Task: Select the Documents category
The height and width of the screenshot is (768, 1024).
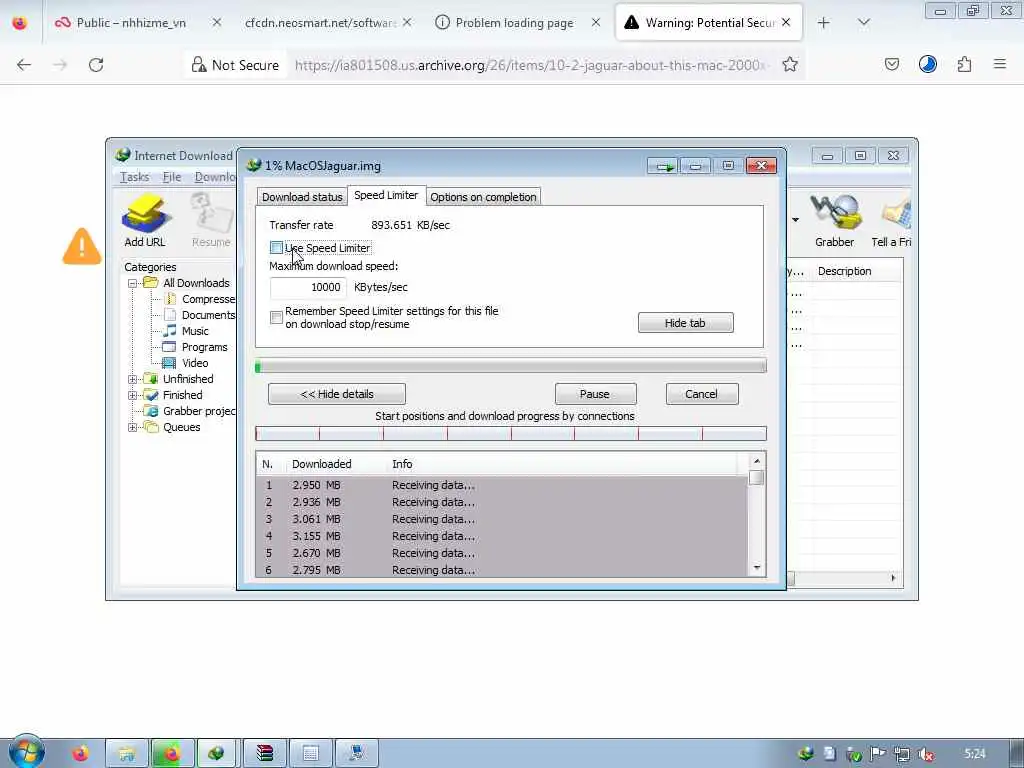Action: pos(208,315)
